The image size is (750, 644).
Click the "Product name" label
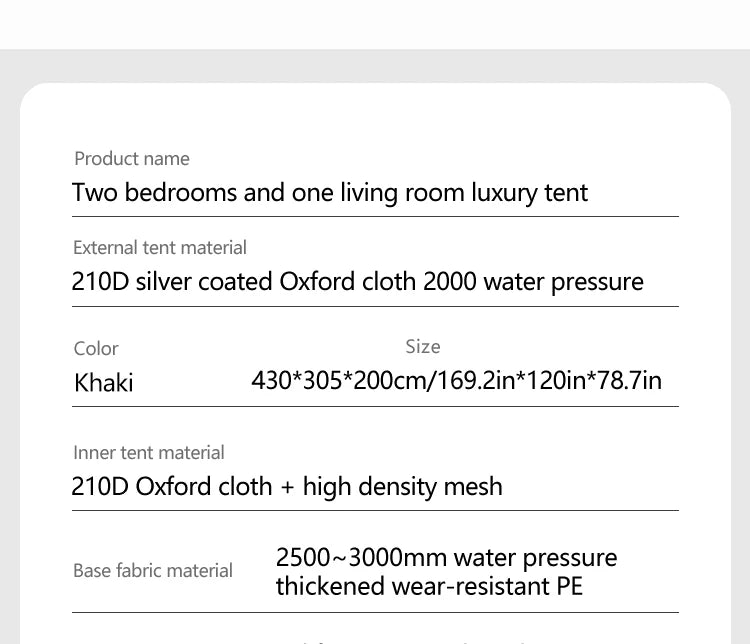[131, 159]
